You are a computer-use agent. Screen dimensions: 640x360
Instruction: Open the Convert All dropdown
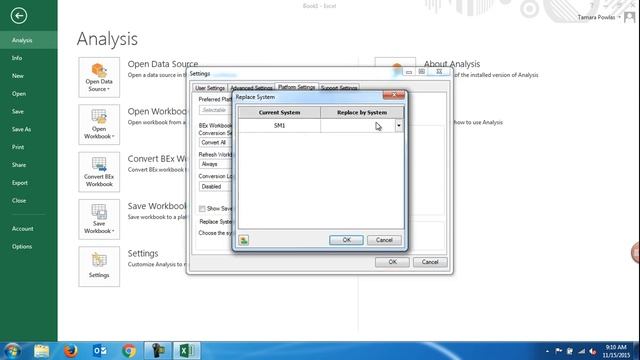point(216,142)
